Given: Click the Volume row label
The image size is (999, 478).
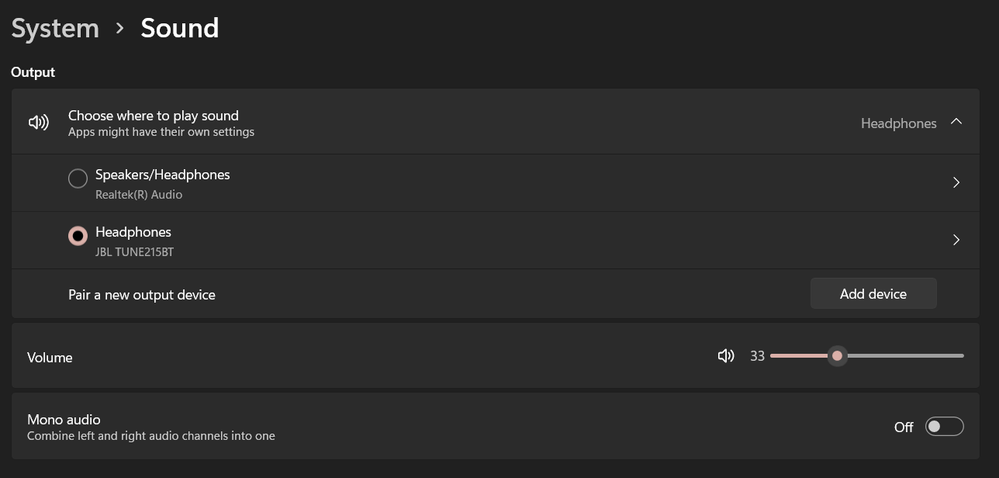Looking at the screenshot, I should click(x=50, y=357).
